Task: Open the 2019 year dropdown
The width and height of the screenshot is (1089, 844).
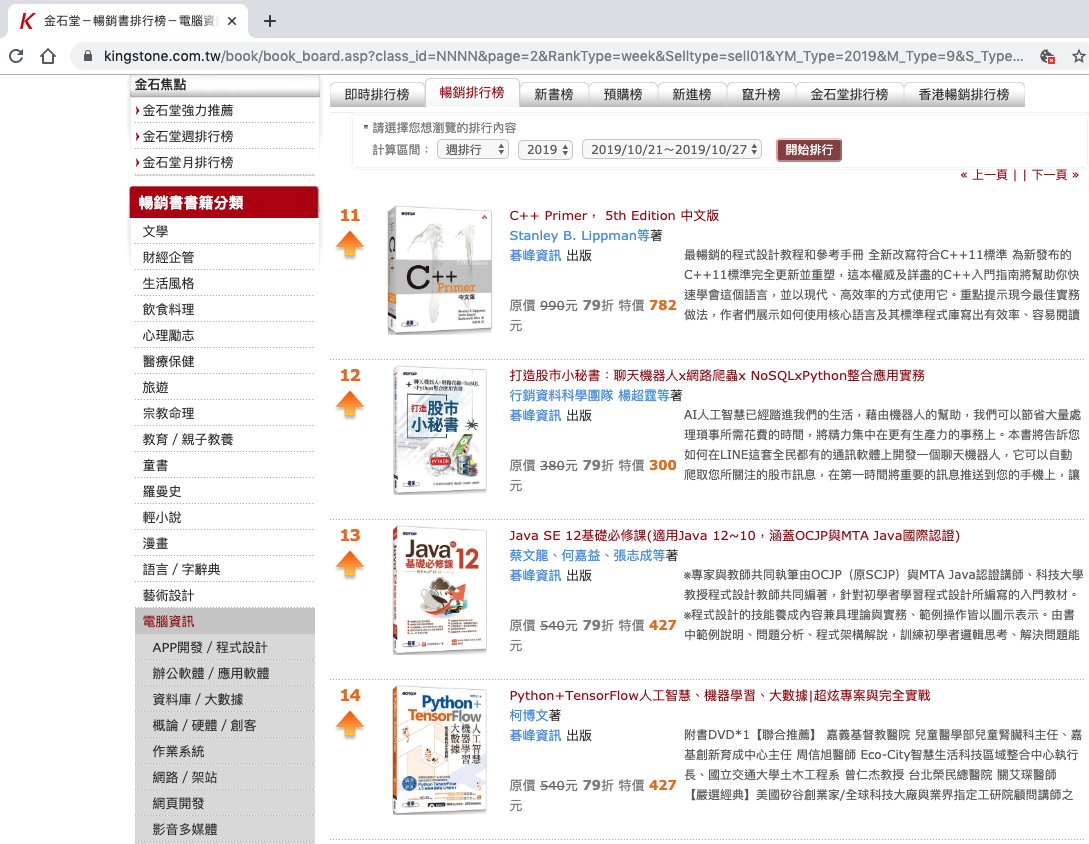Action: pos(545,149)
